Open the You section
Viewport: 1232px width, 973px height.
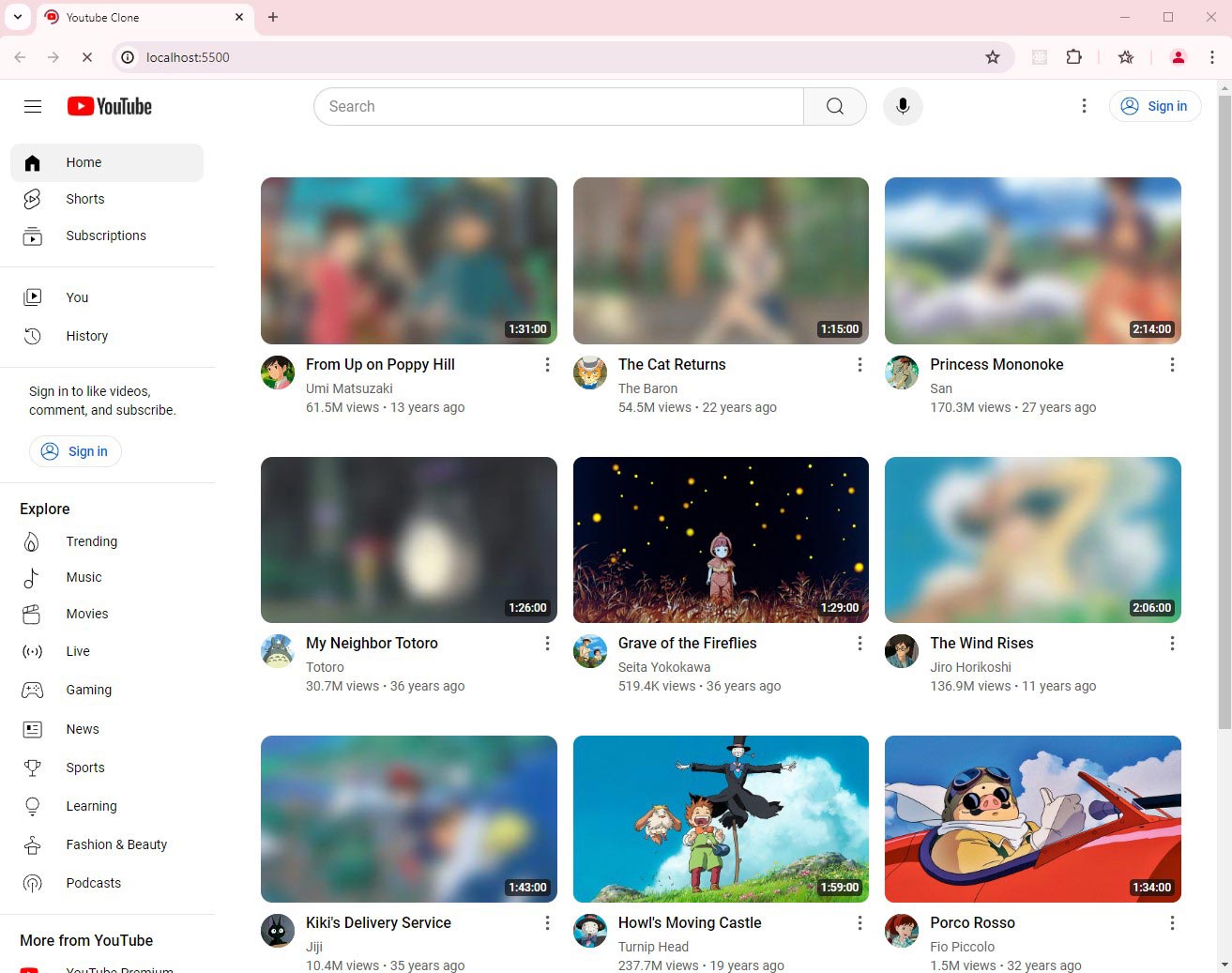[x=107, y=297]
